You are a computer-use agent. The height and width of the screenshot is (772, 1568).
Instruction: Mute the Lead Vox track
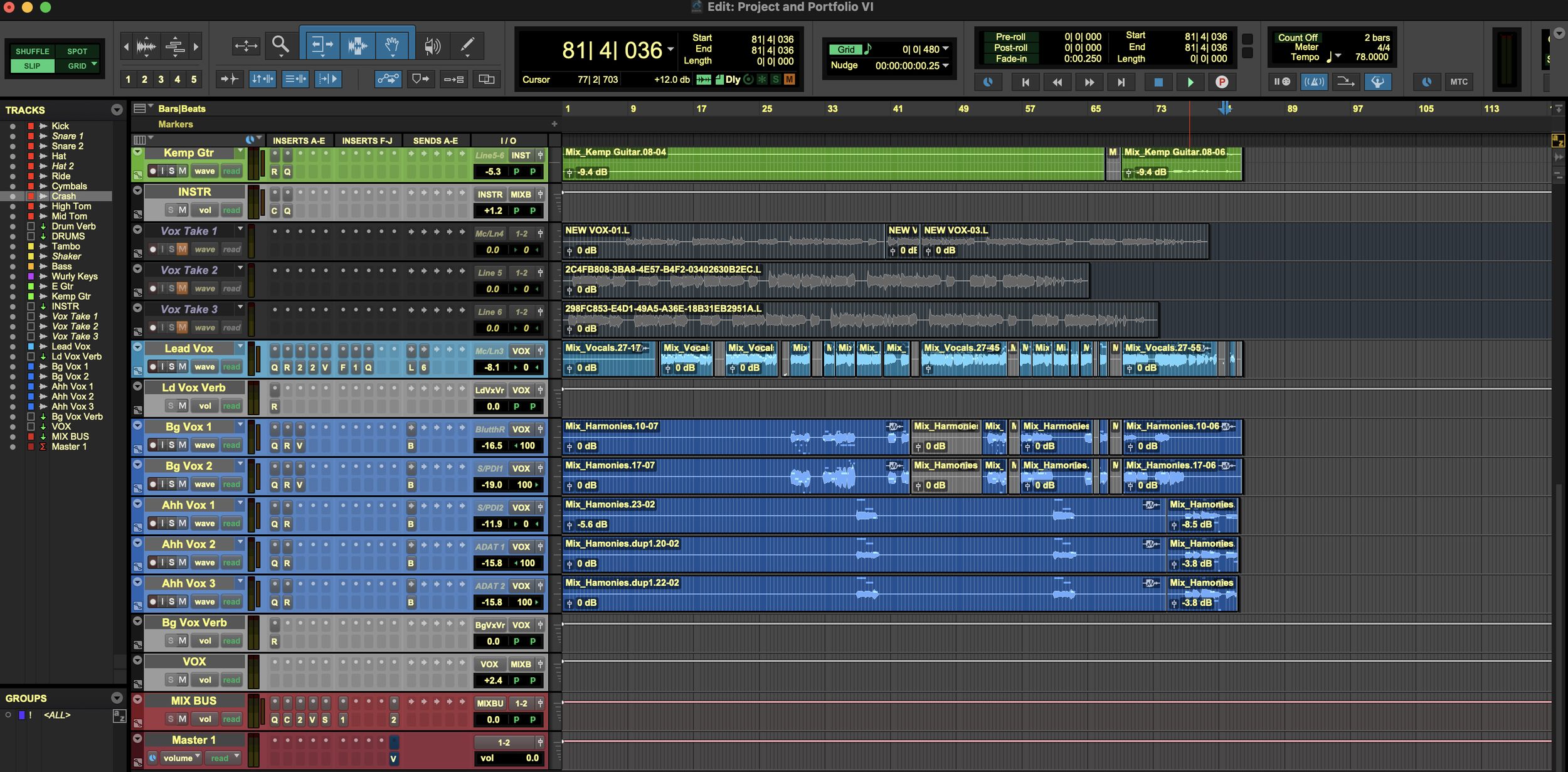coord(183,367)
